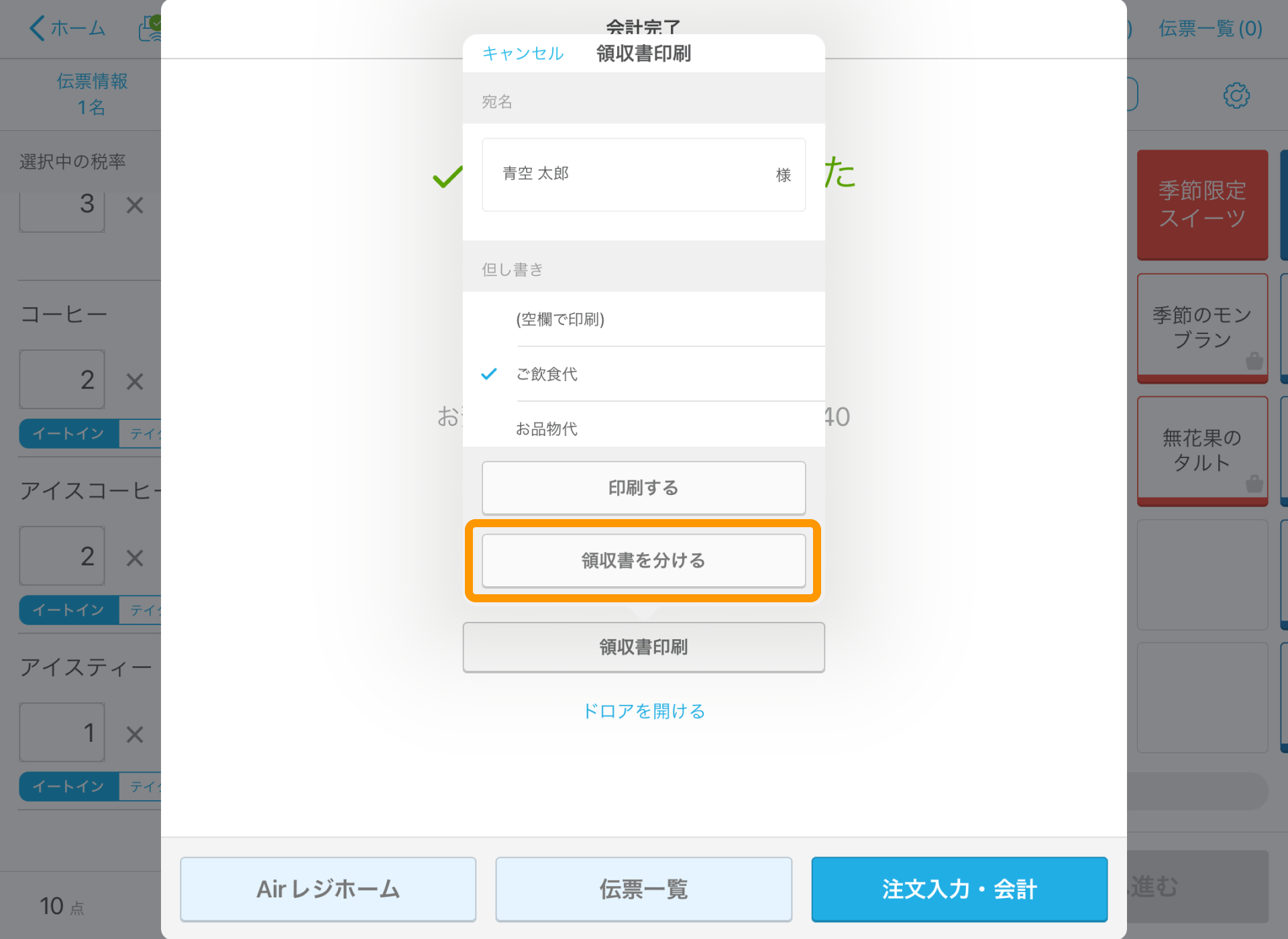Click the × to remove コーヒー item
The height and width of the screenshot is (939, 1288).
[134, 380]
